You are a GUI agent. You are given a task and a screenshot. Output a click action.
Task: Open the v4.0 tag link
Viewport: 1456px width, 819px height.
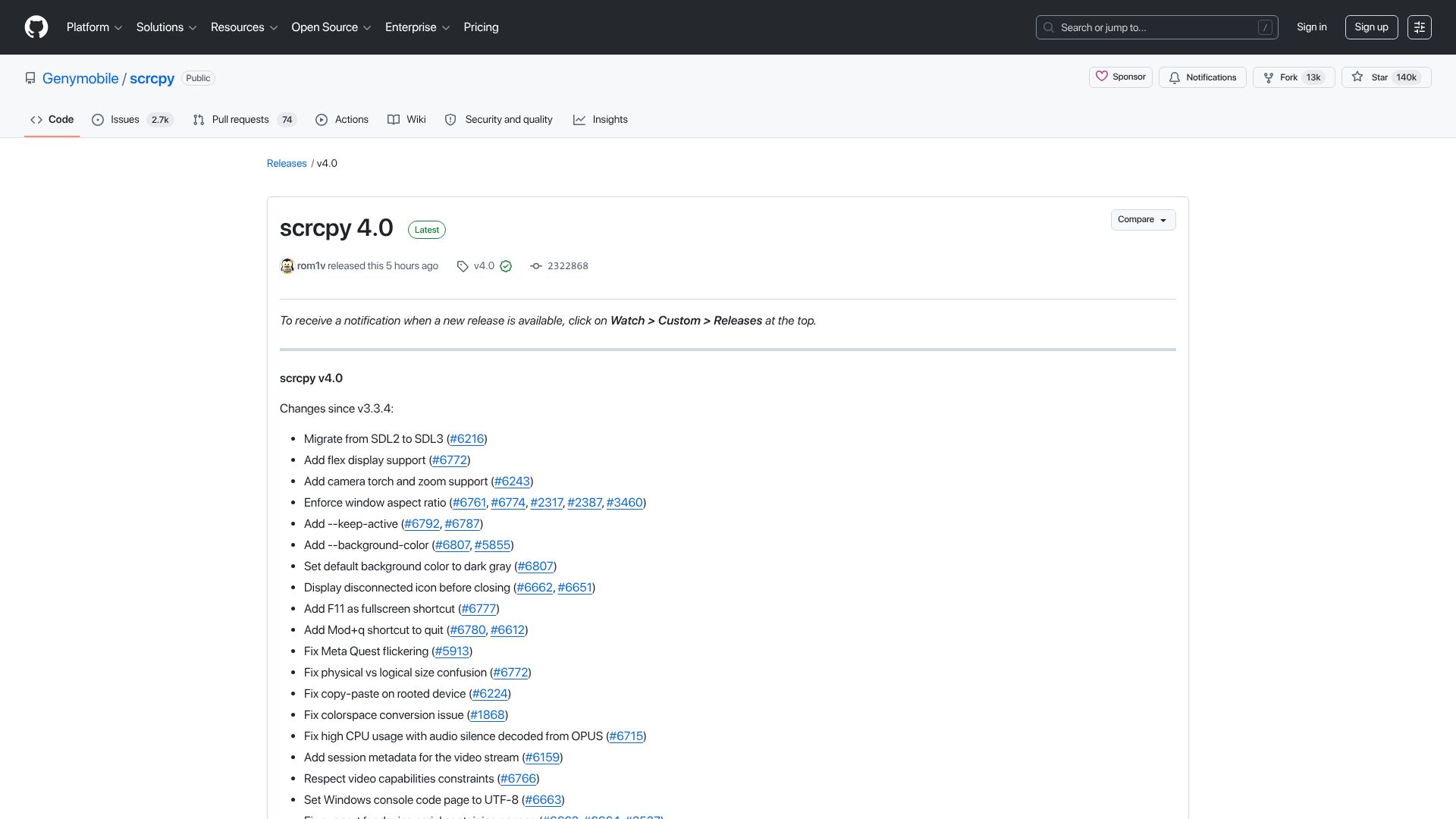point(484,266)
